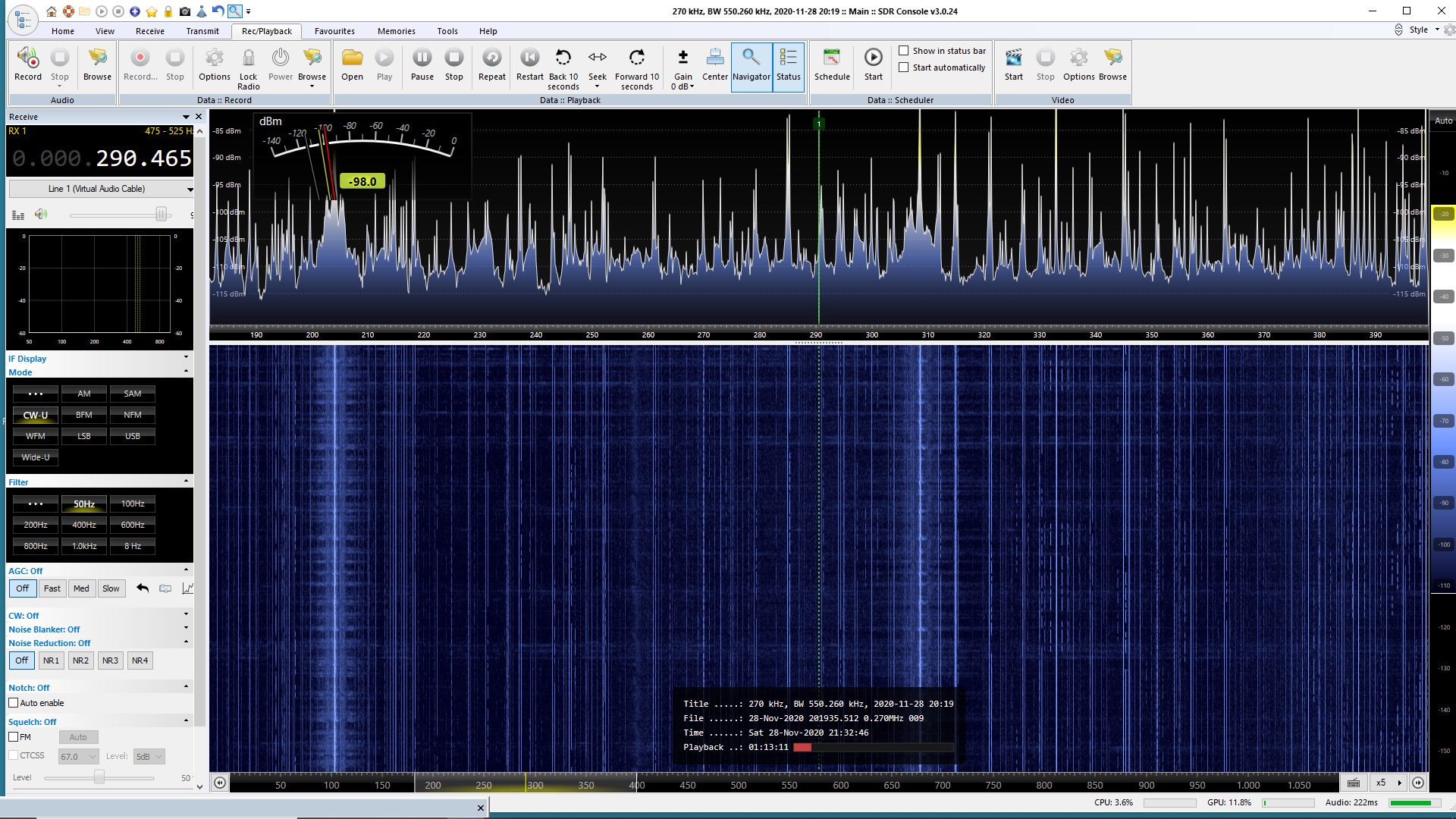Click the audio volume slider handle
1456x819 pixels.
(x=162, y=215)
